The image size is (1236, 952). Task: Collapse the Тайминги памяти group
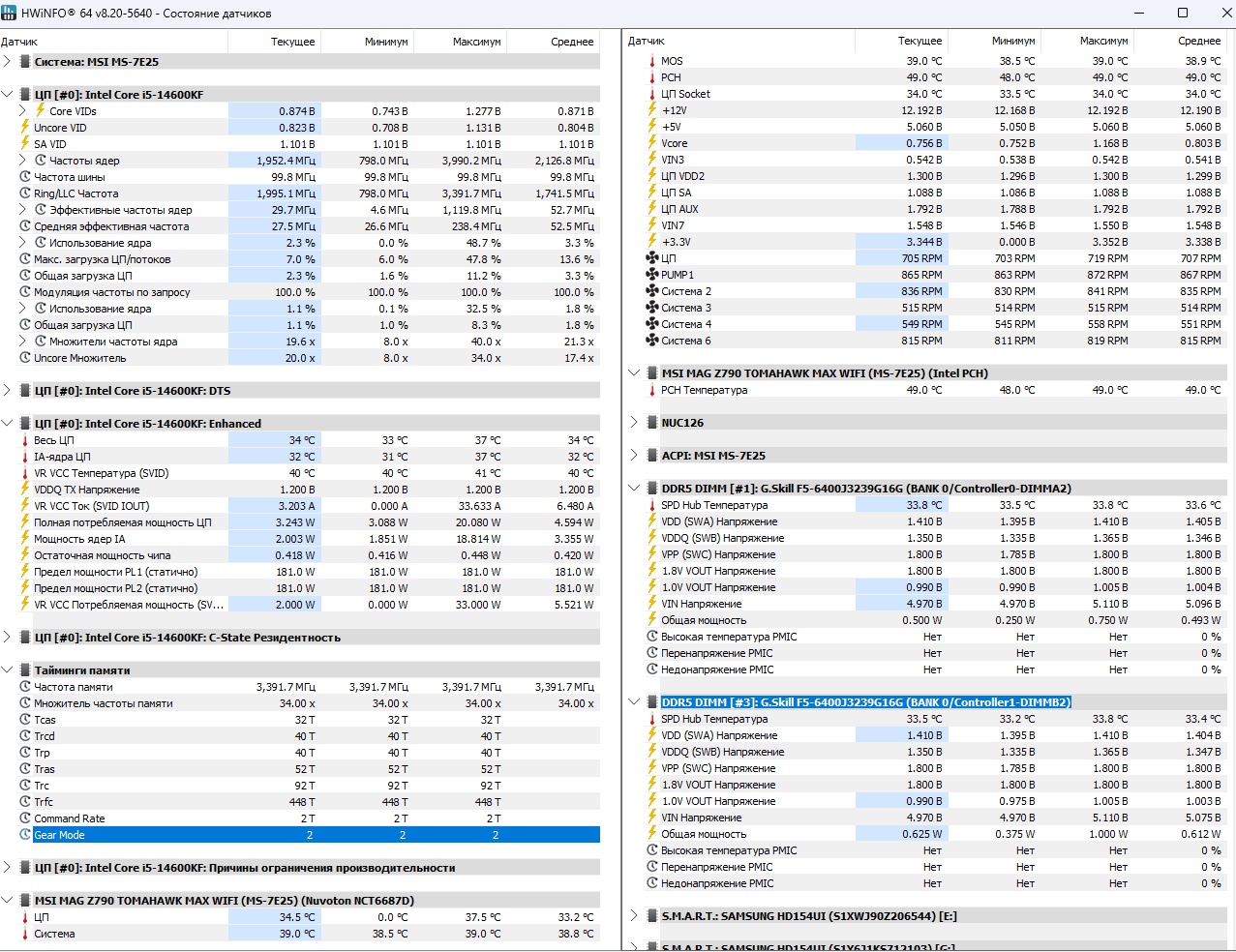point(8,670)
